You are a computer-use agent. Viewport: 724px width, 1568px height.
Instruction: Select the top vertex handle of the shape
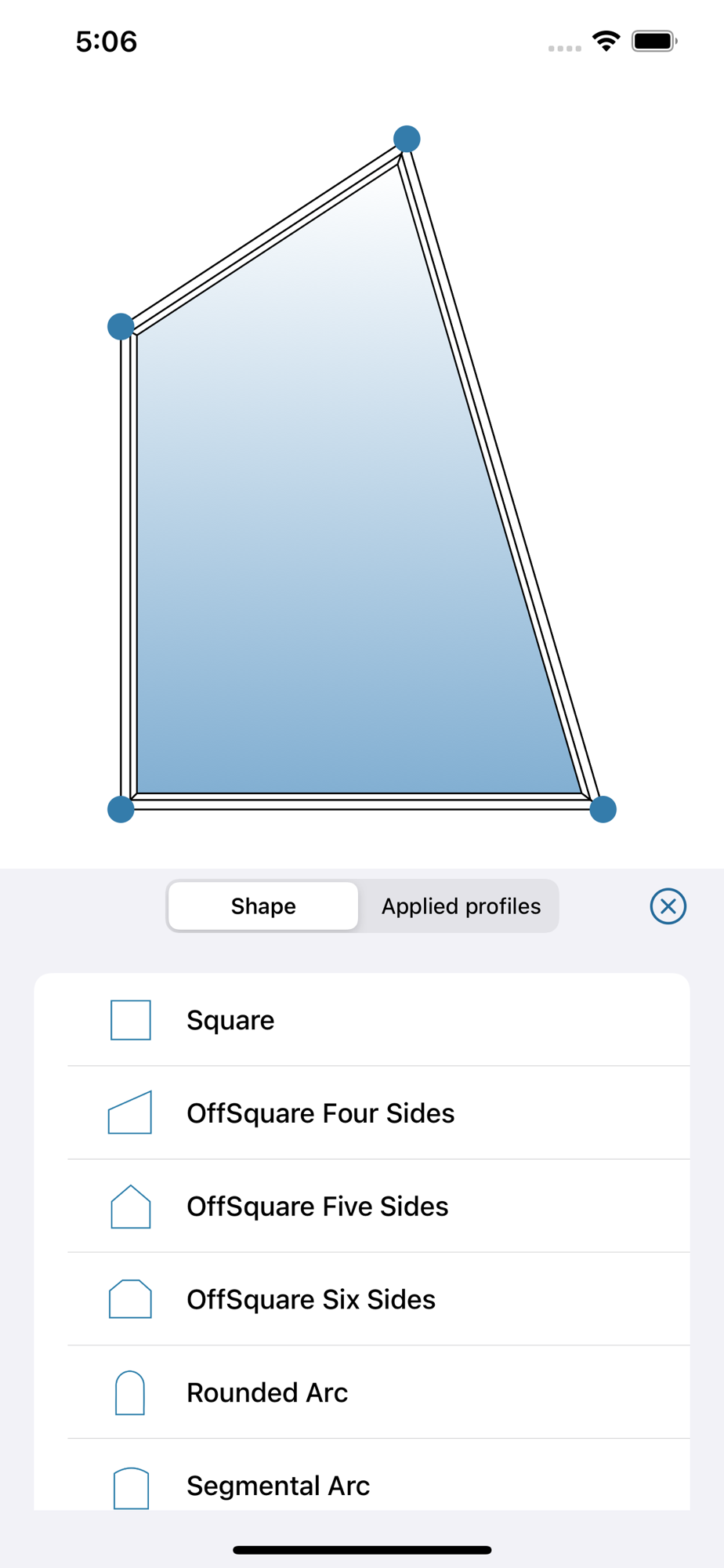tap(407, 139)
